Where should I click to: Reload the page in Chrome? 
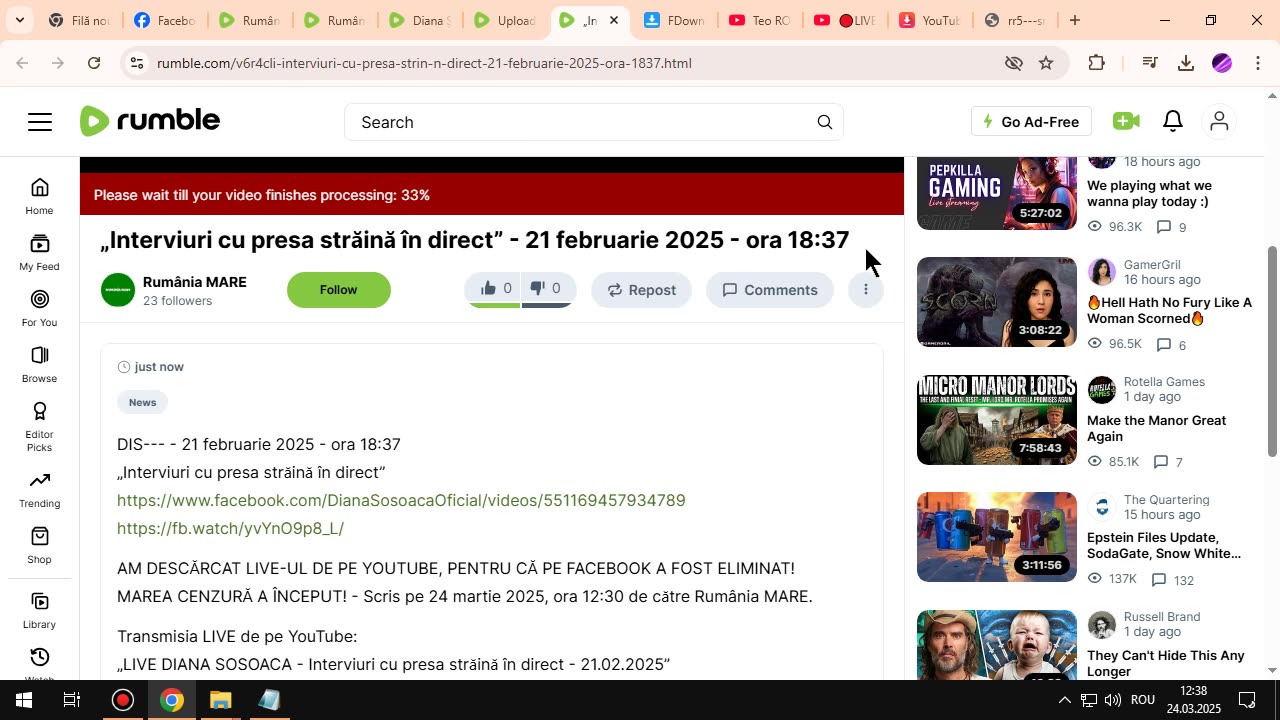coord(94,63)
